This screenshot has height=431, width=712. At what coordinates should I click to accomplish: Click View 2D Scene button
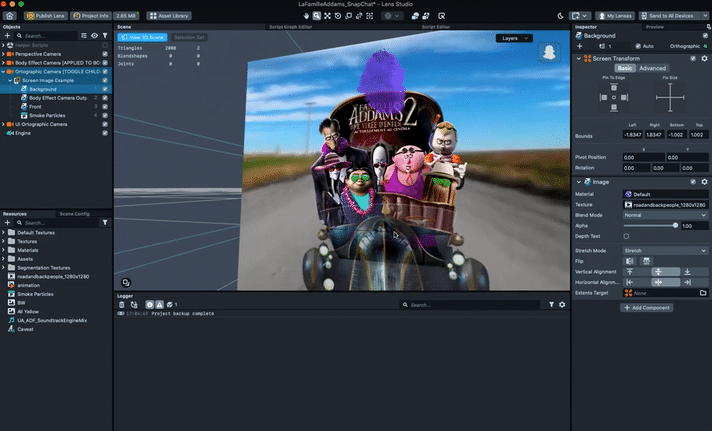click(142, 37)
